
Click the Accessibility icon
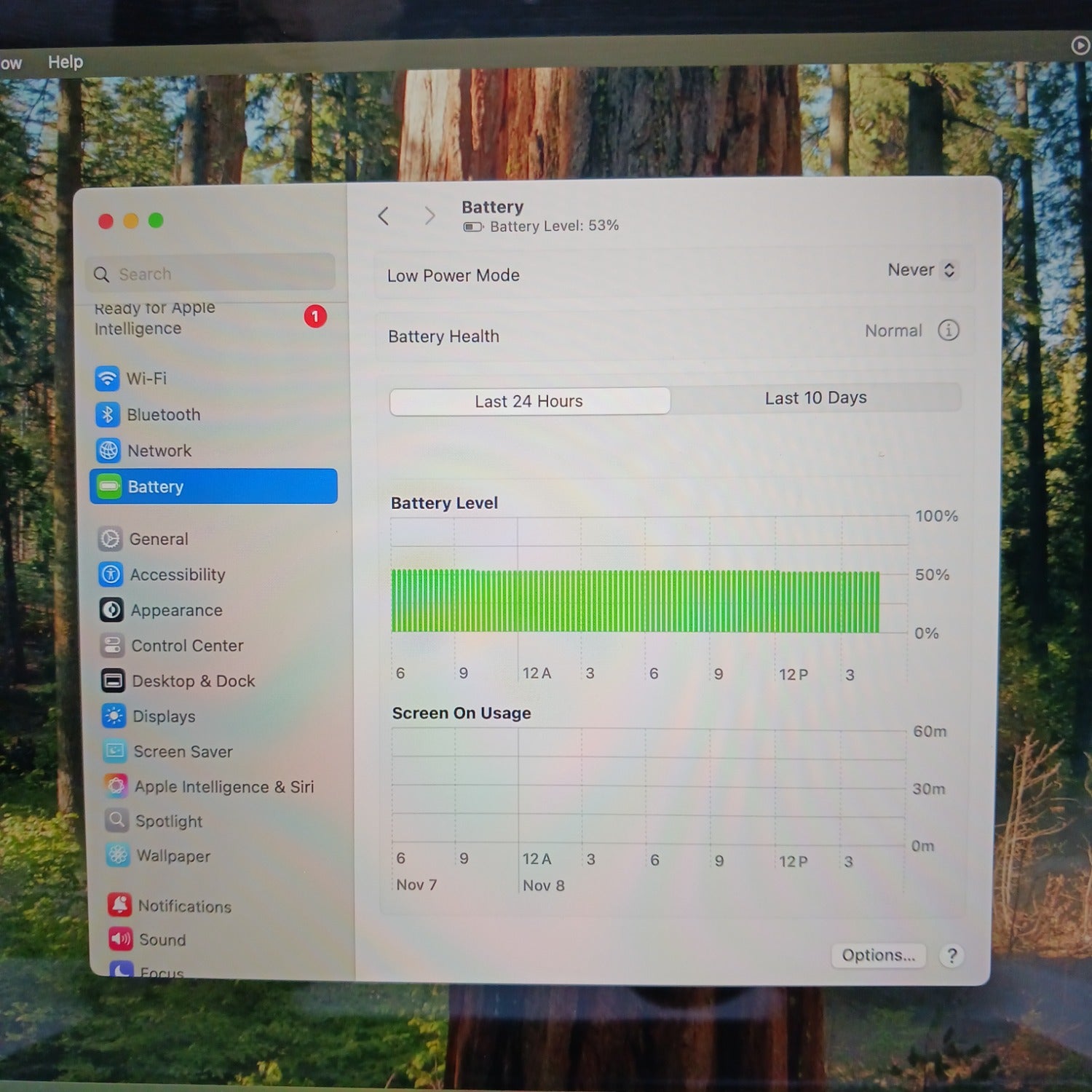coord(111,574)
